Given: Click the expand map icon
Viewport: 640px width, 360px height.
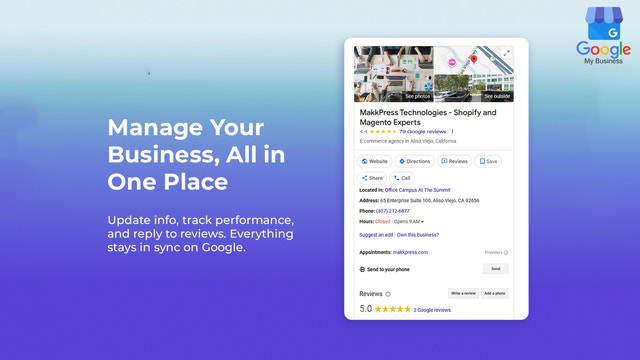Looking at the screenshot, I should click(x=506, y=53).
